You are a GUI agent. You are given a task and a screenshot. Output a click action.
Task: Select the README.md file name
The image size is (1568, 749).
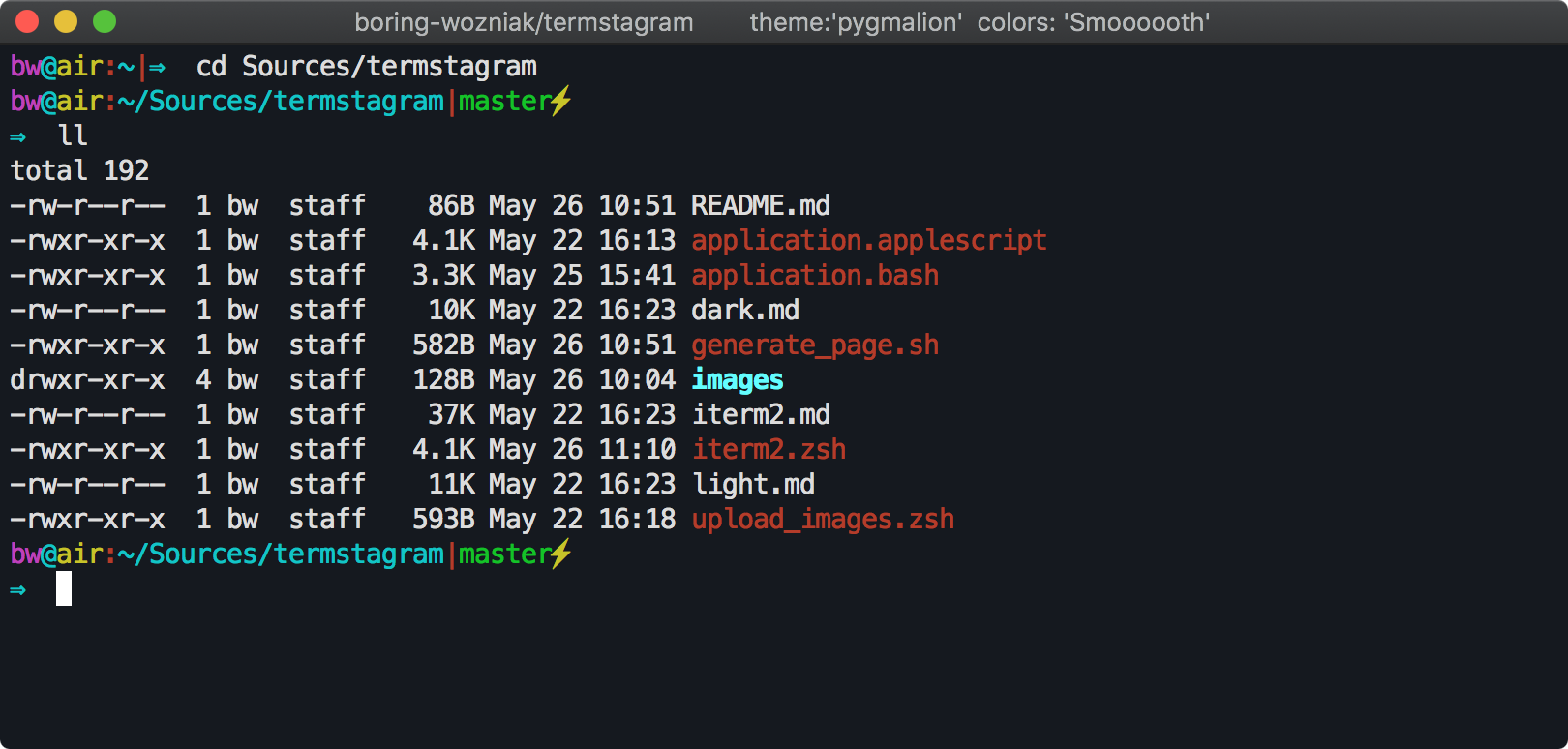[761, 205]
